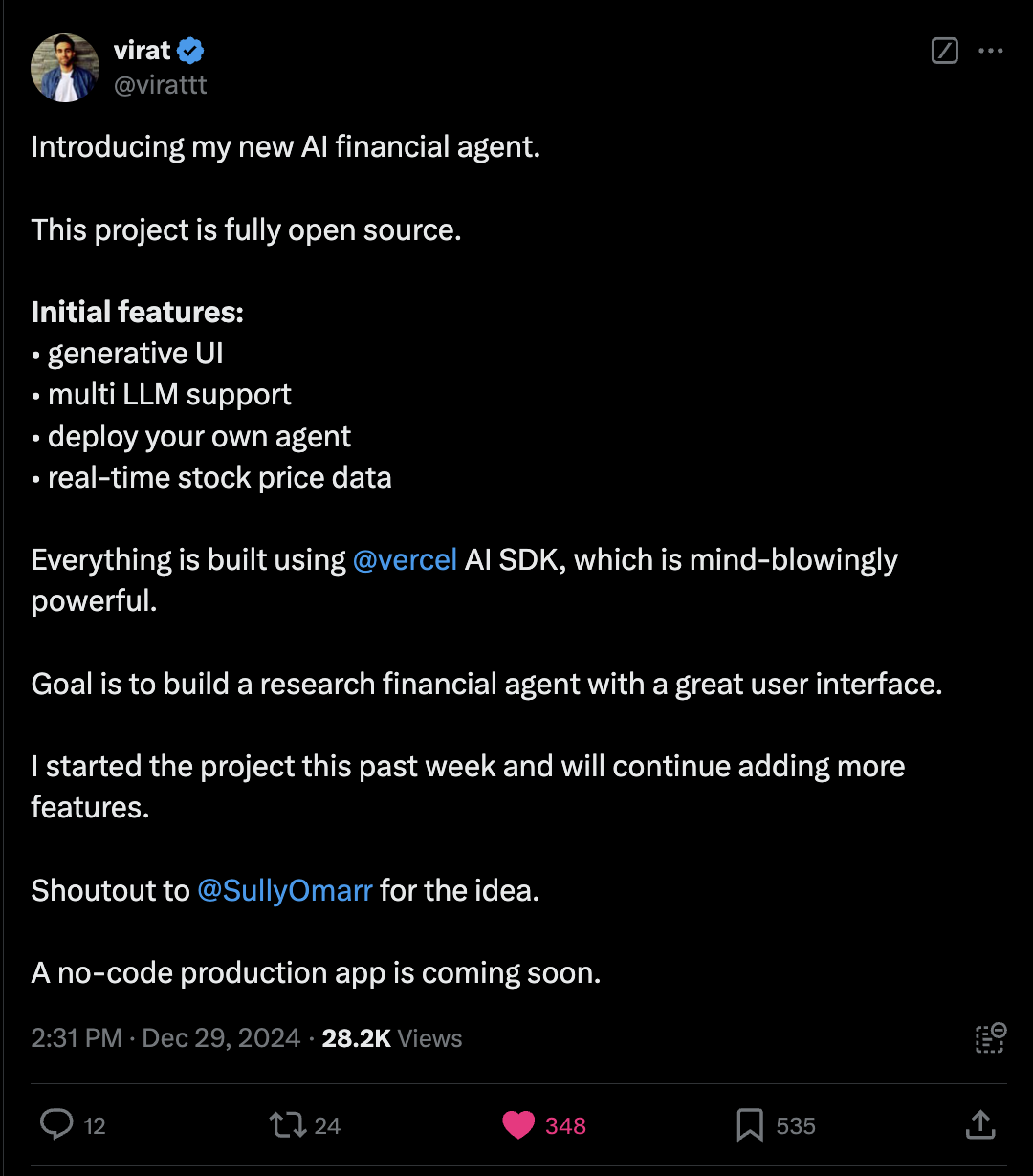The width and height of the screenshot is (1033, 1176).
Task: Click the Grok slash-square icon
Action: (x=944, y=51)
